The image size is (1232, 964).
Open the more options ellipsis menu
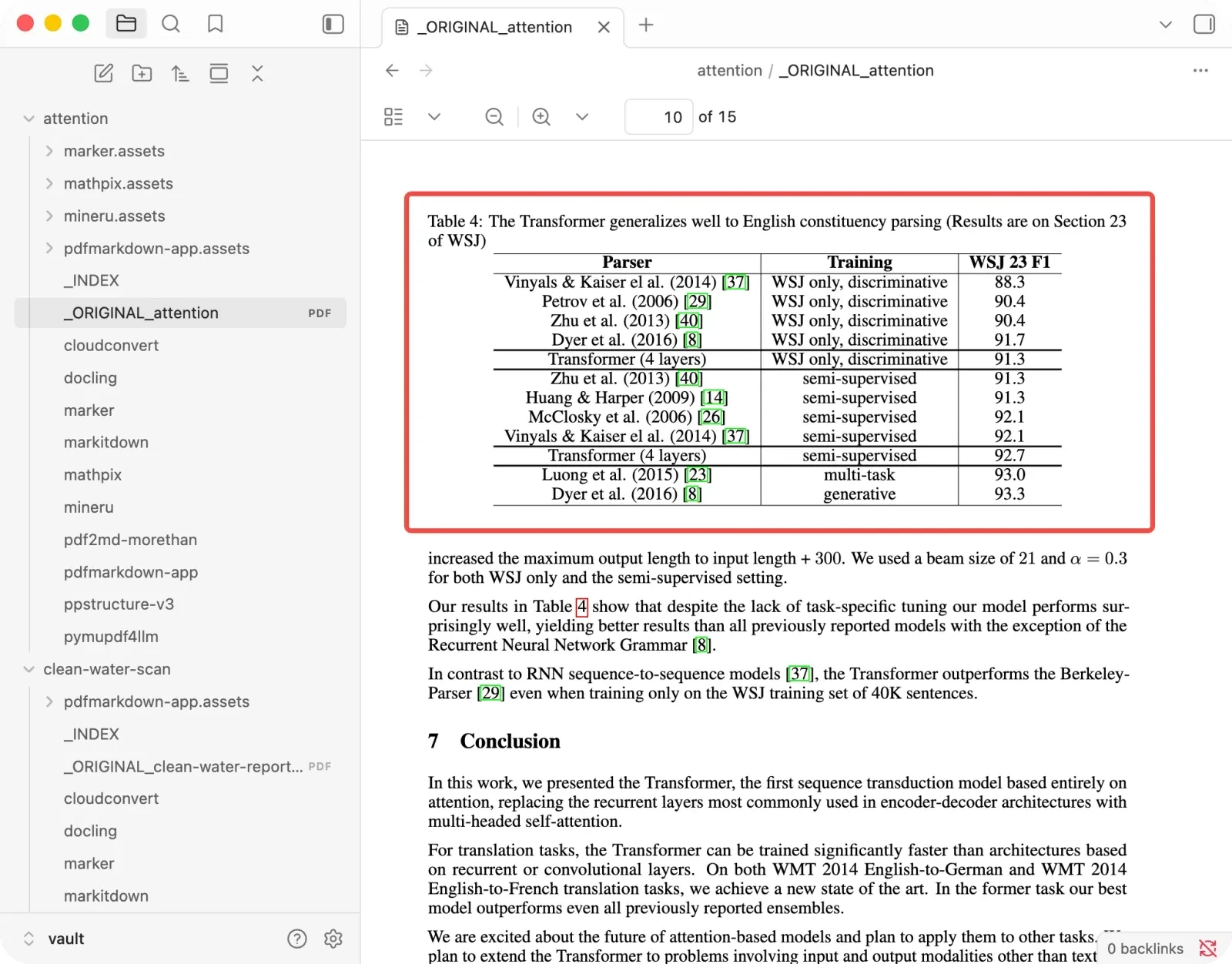point(1200,70)
